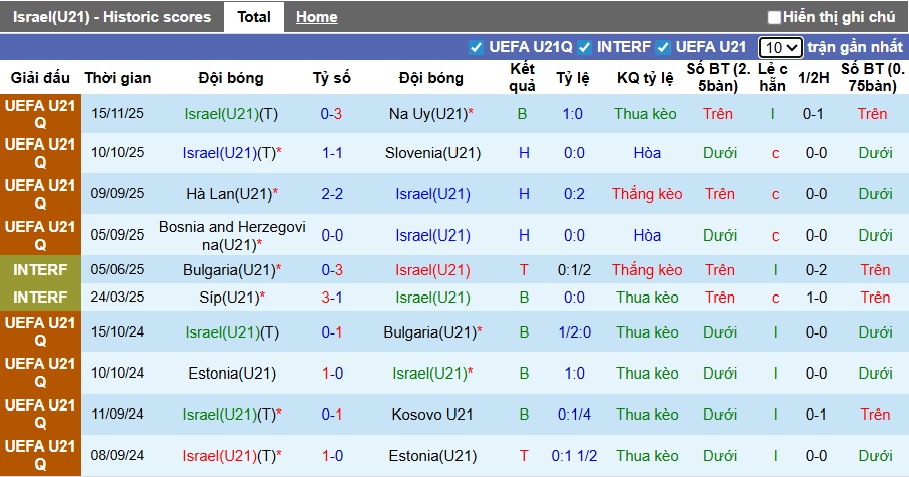Open Bosnia and Herzegovina(U21) team link

(232, 235)
